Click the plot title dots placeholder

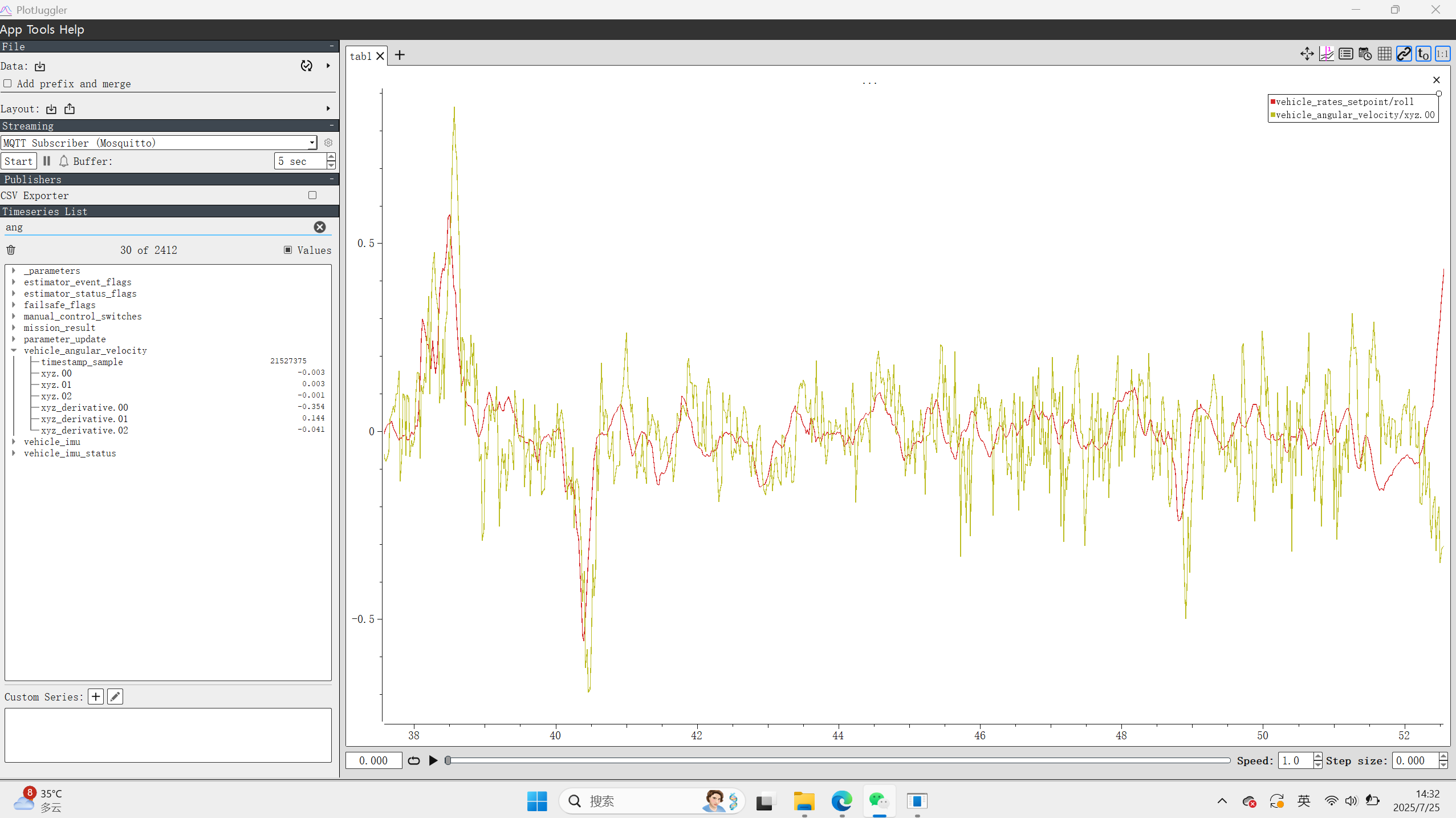869,83
